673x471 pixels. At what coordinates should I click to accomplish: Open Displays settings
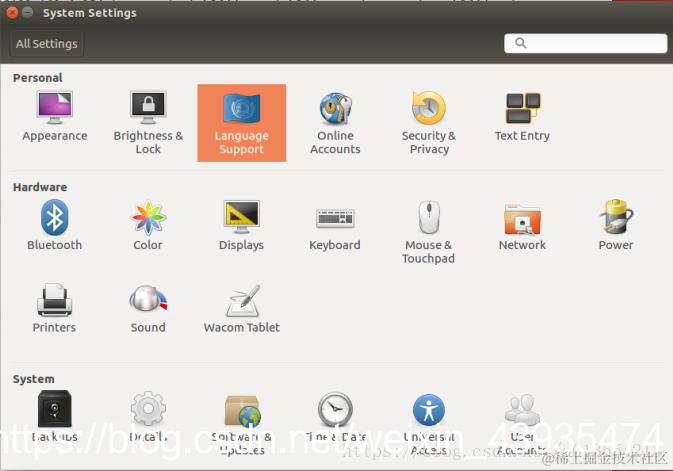pos(241,225)
